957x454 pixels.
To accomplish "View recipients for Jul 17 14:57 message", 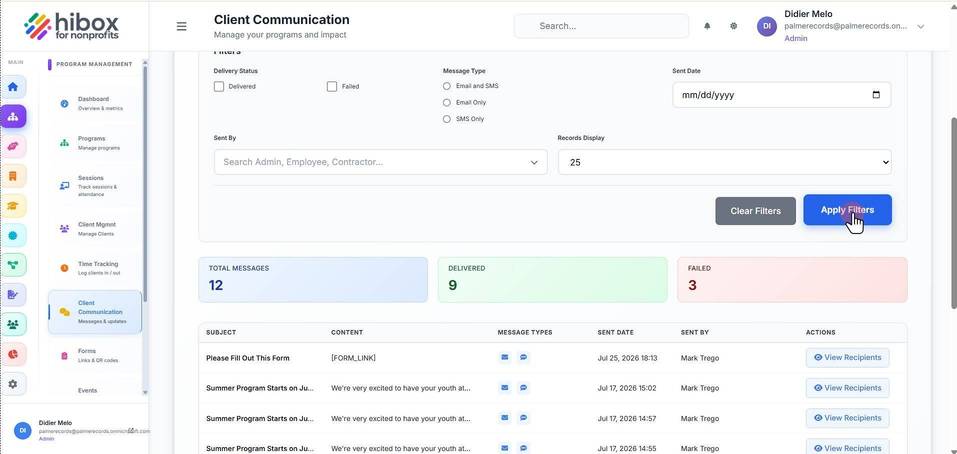I will [x=848, y=418].
